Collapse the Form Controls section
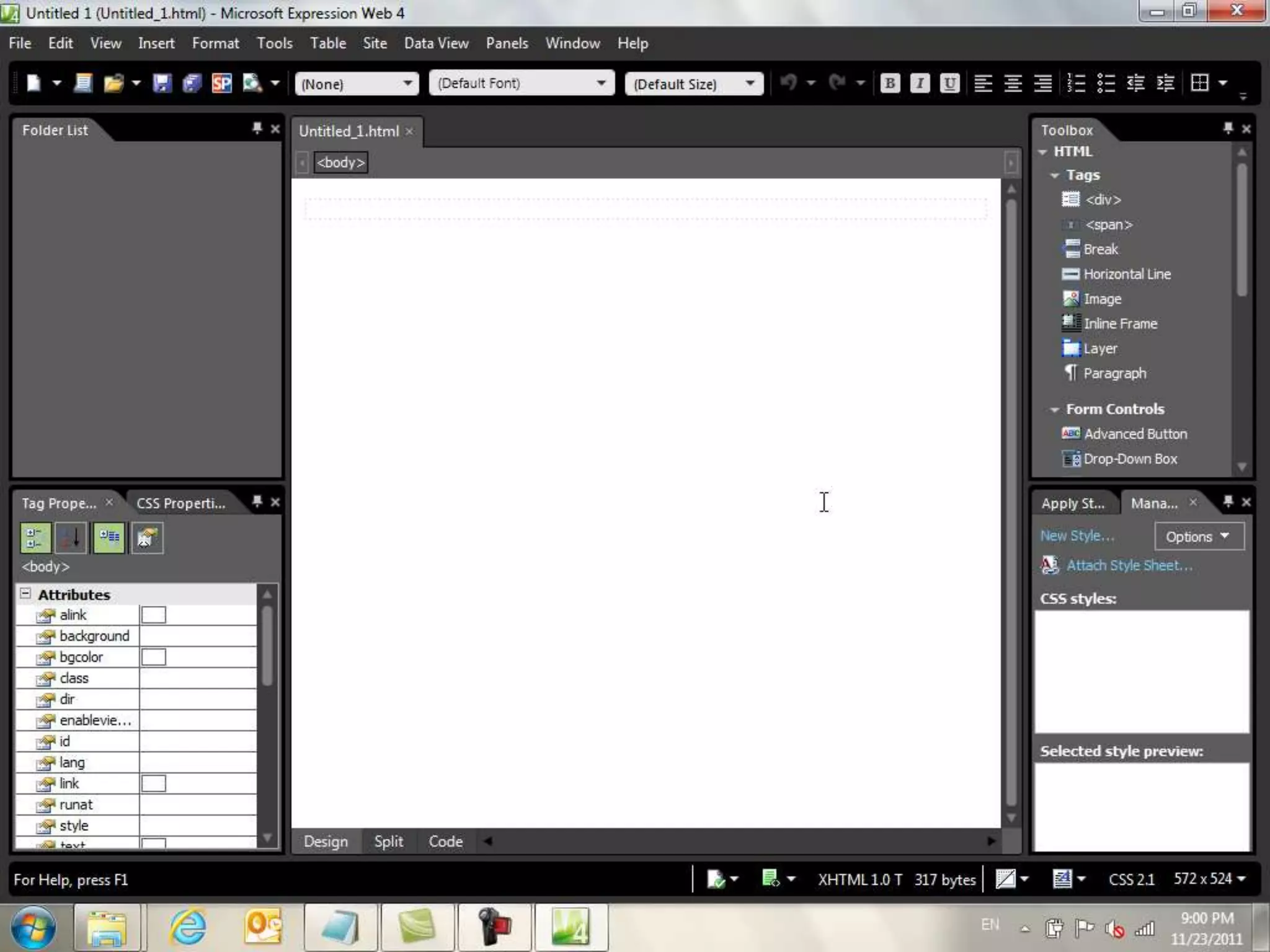 [x=1054, y=410]
